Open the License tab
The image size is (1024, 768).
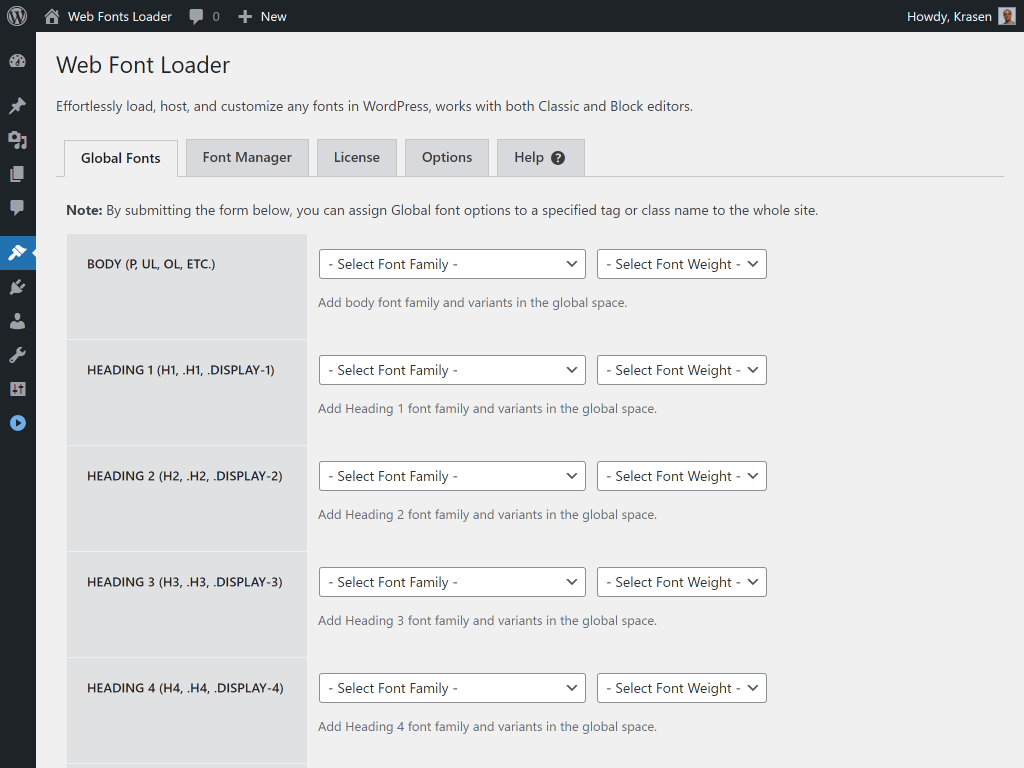357,157
